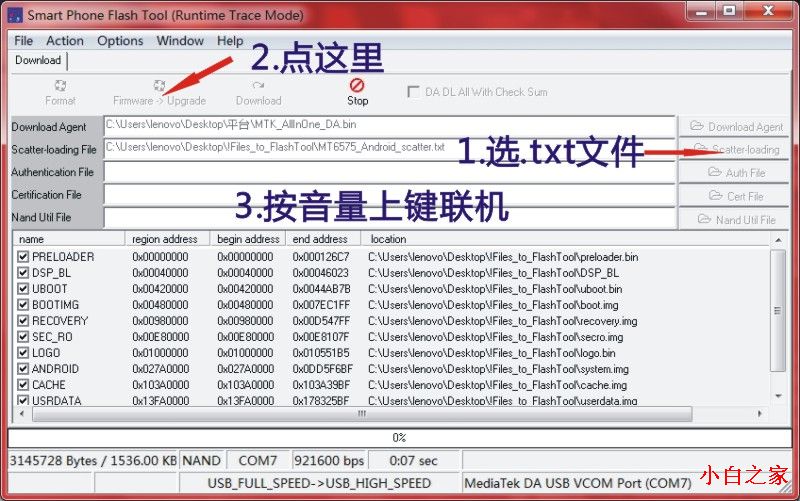Click the DSP_BL file location path

(493, 273)
